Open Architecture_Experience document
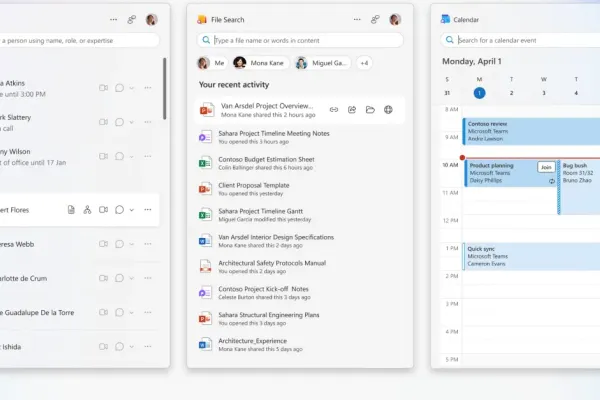 click(x=300, y=344)
